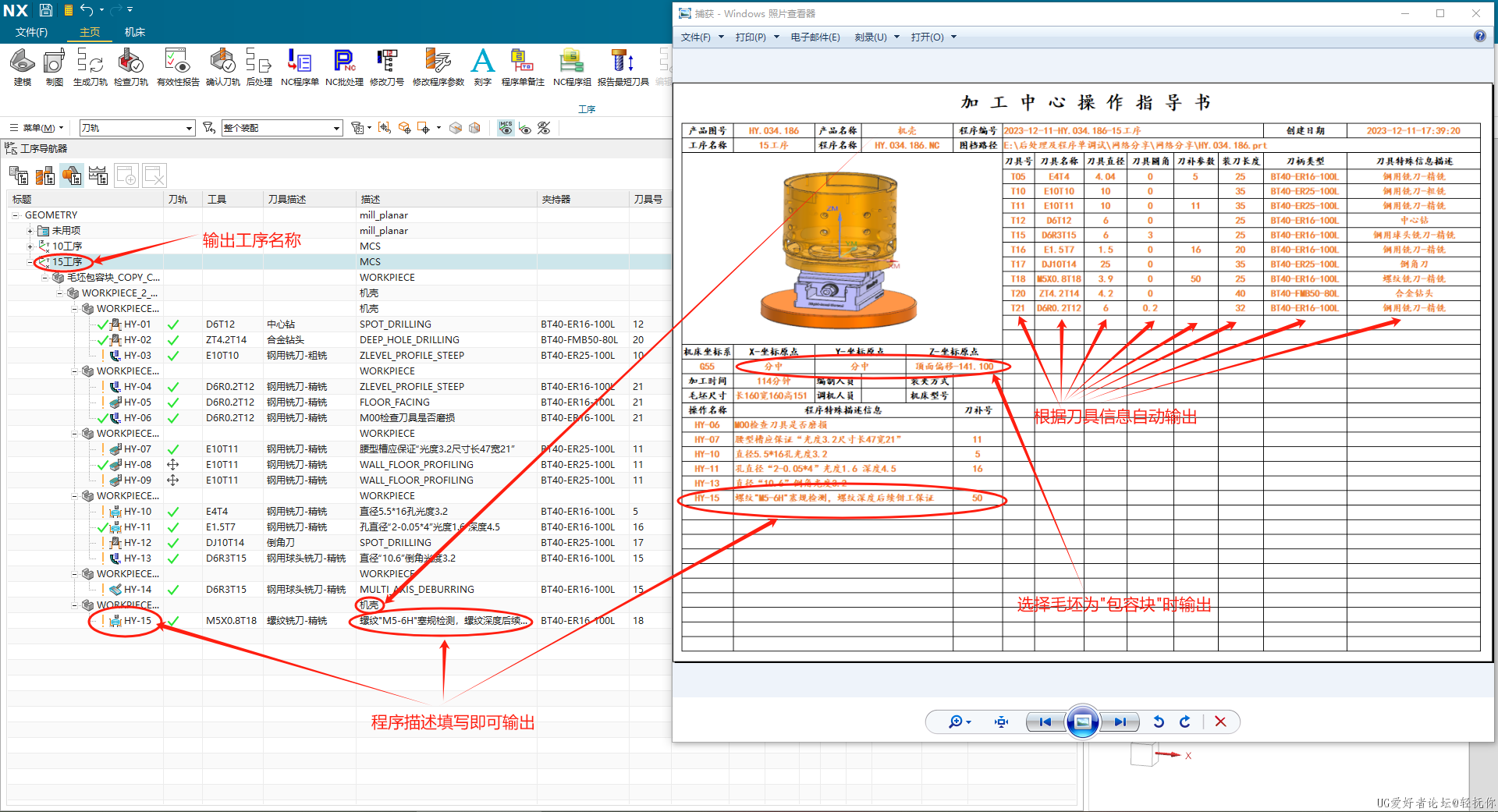Click the 夹持器 column header
This screenshot has height=812, width=1498.
pos(582,200)
